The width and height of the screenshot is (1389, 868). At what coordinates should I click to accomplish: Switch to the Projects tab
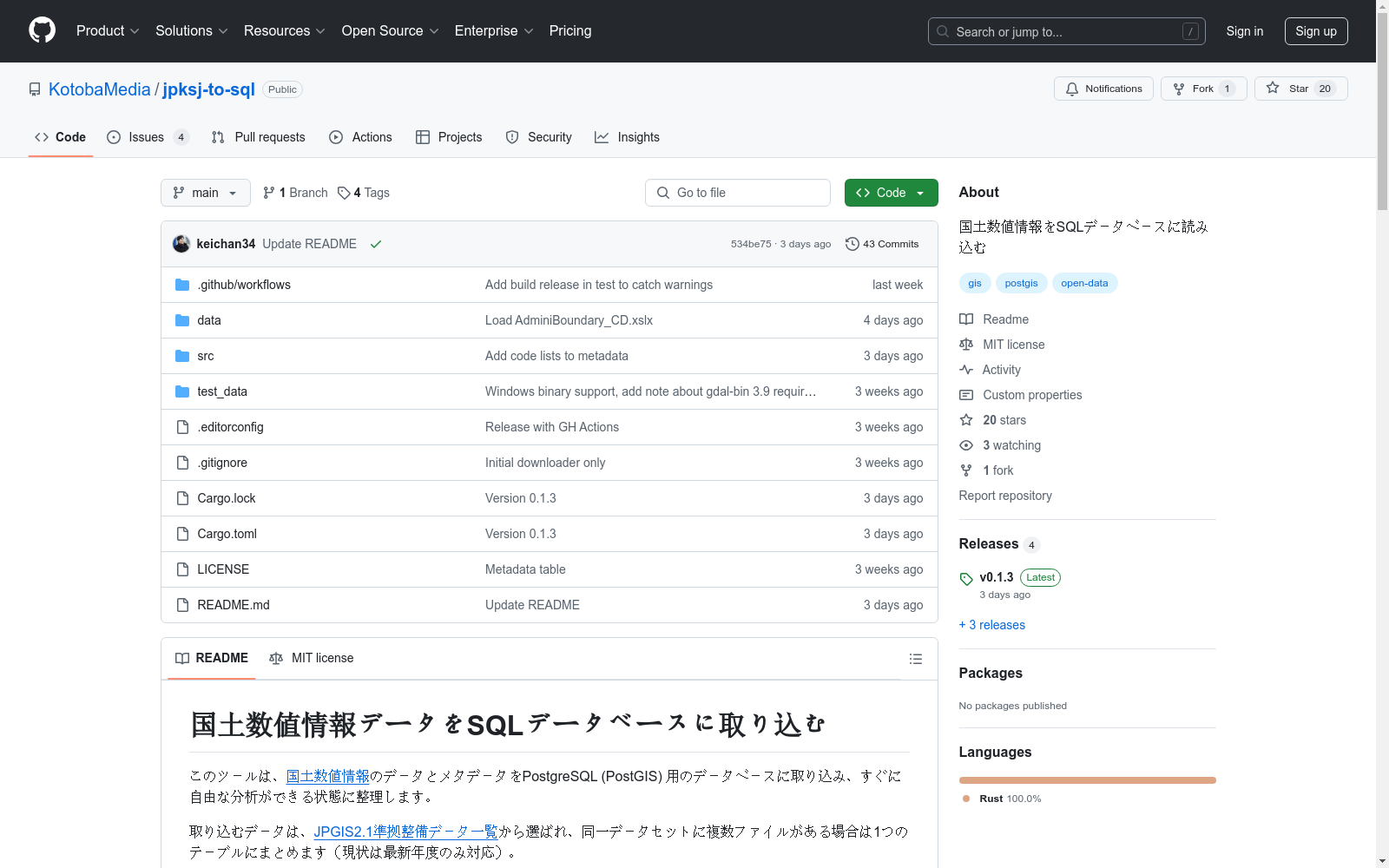pyautogui.click(x=449, y=137)
